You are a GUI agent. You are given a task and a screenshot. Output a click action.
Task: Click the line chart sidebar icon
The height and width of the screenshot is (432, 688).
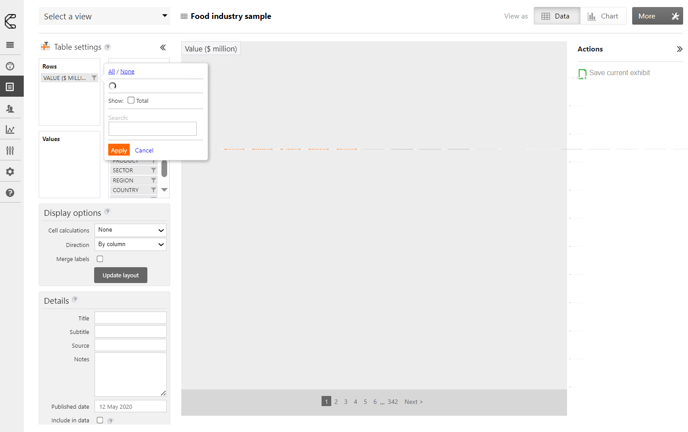click(10, 130)
